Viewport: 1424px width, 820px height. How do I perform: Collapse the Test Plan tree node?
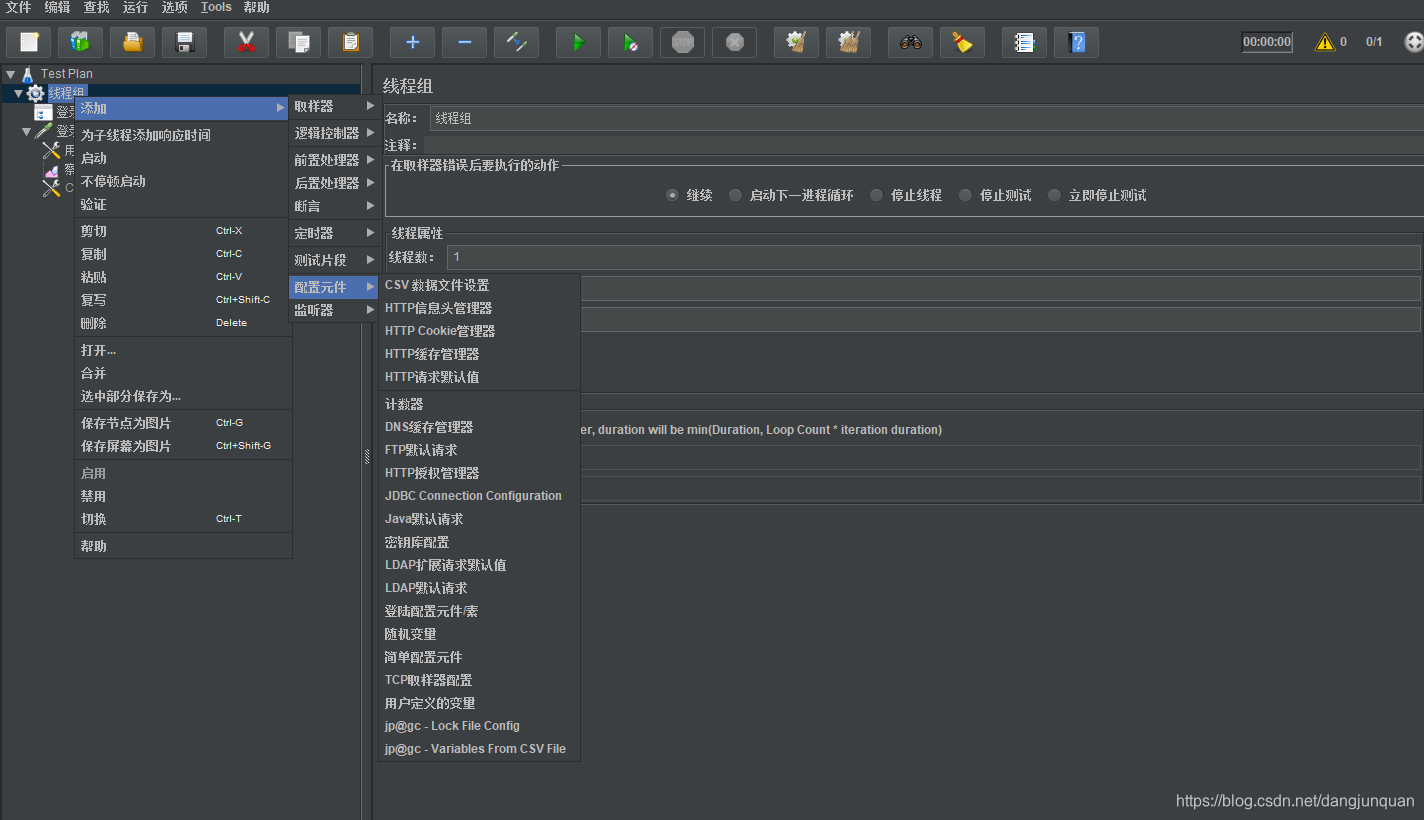coord(10,74)
